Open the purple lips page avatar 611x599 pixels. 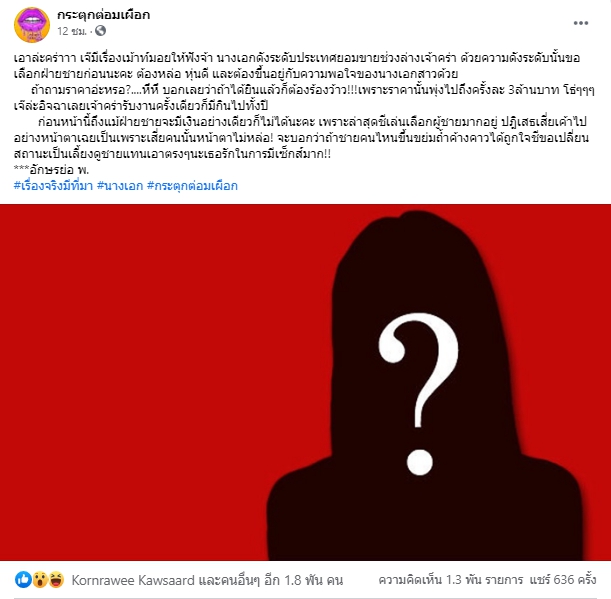pos(32,25)
